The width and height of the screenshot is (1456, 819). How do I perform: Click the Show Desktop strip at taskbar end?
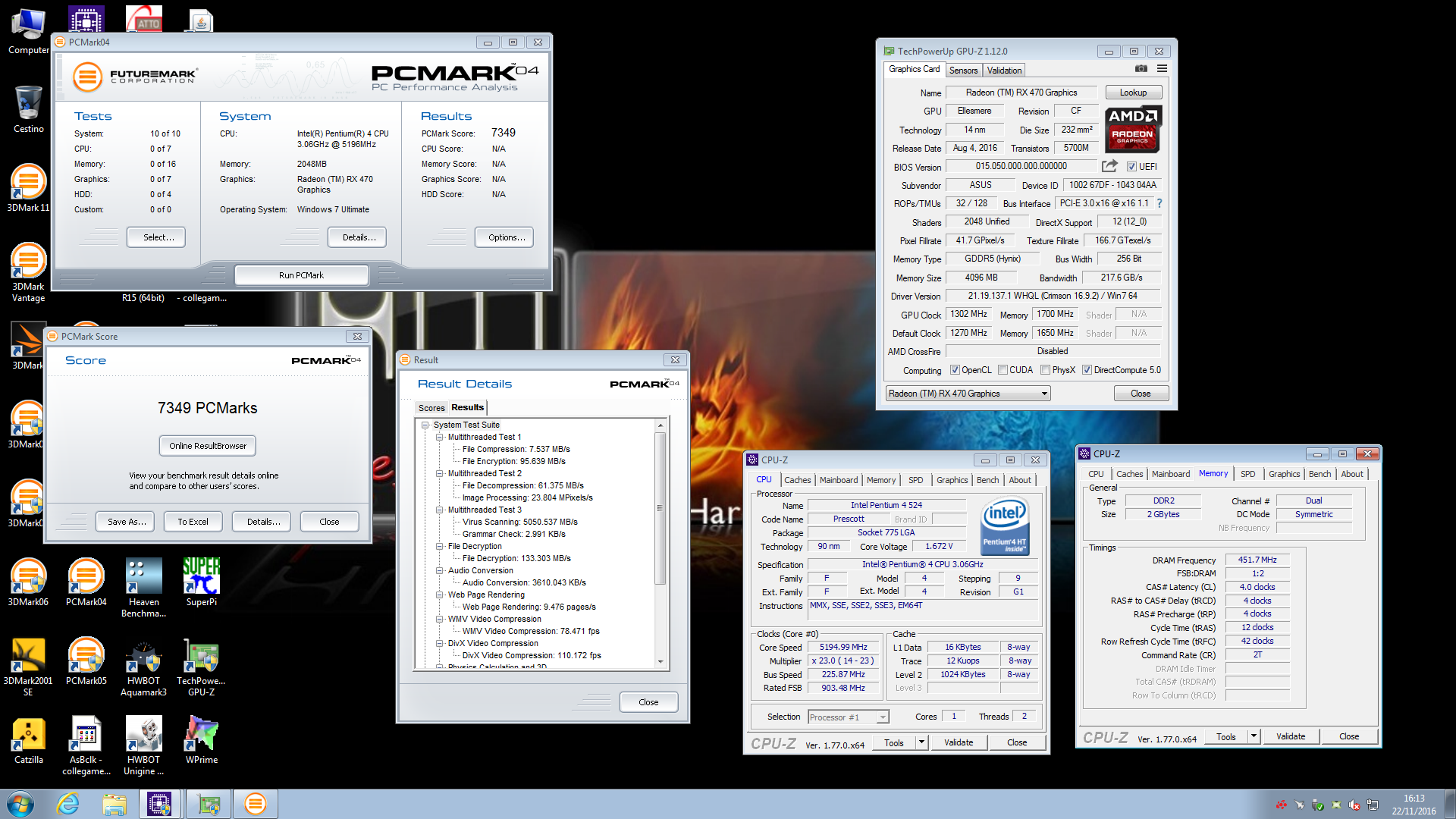(1450, 804)
